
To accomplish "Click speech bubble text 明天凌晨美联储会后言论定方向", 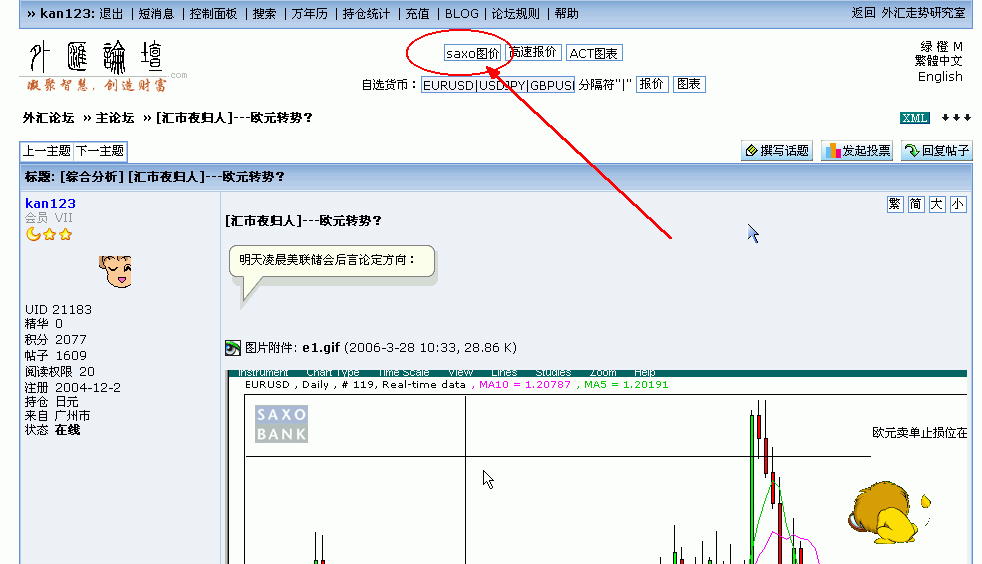I will pos(327,260).
